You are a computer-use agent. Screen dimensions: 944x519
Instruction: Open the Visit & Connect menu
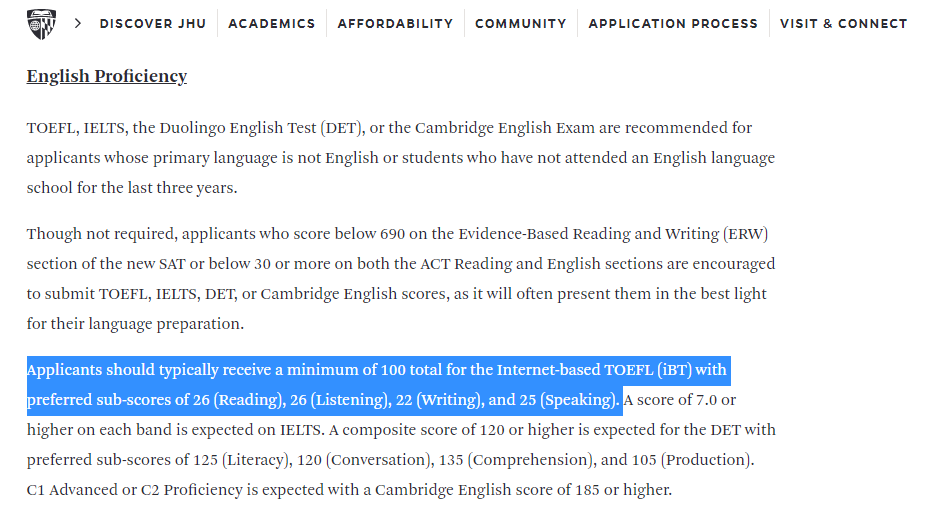tap(843, 23)
